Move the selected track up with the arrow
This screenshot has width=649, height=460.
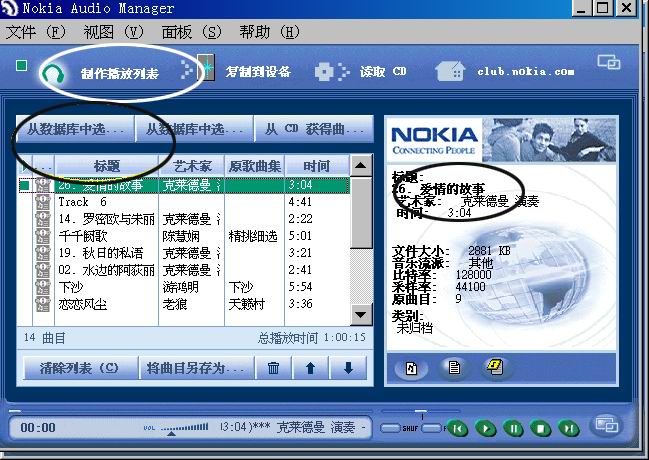pos(310,368)
